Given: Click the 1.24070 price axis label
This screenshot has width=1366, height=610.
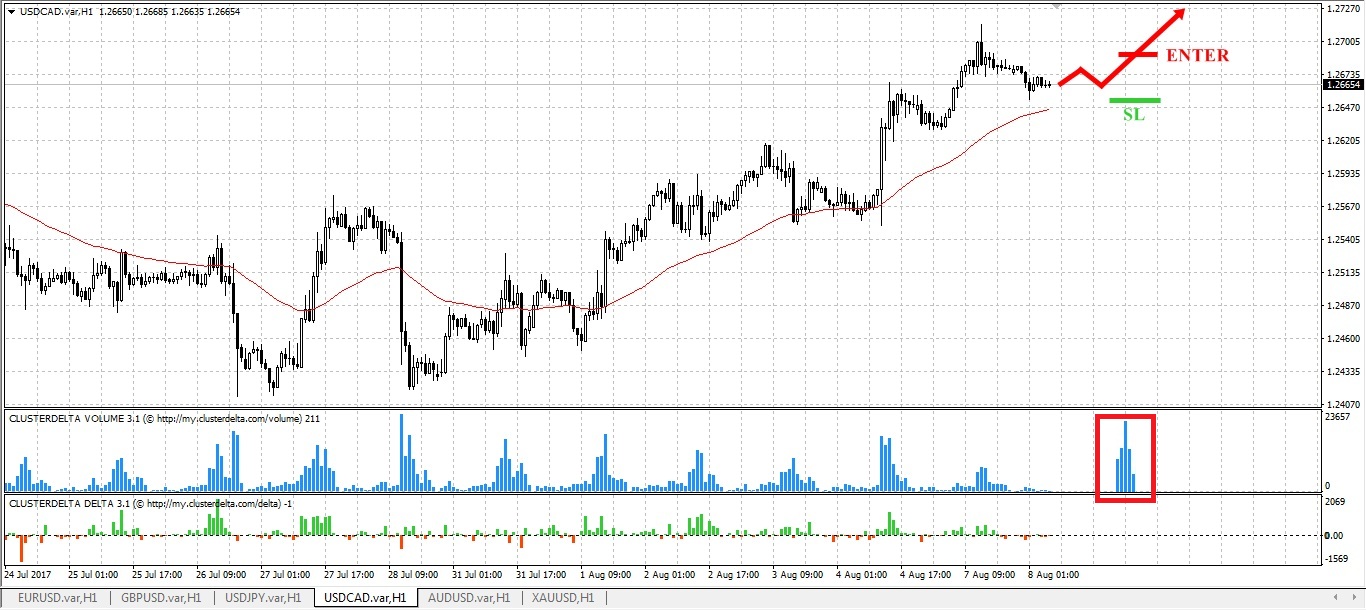Looking at the screenshot, I should [x=1342, y=405].
